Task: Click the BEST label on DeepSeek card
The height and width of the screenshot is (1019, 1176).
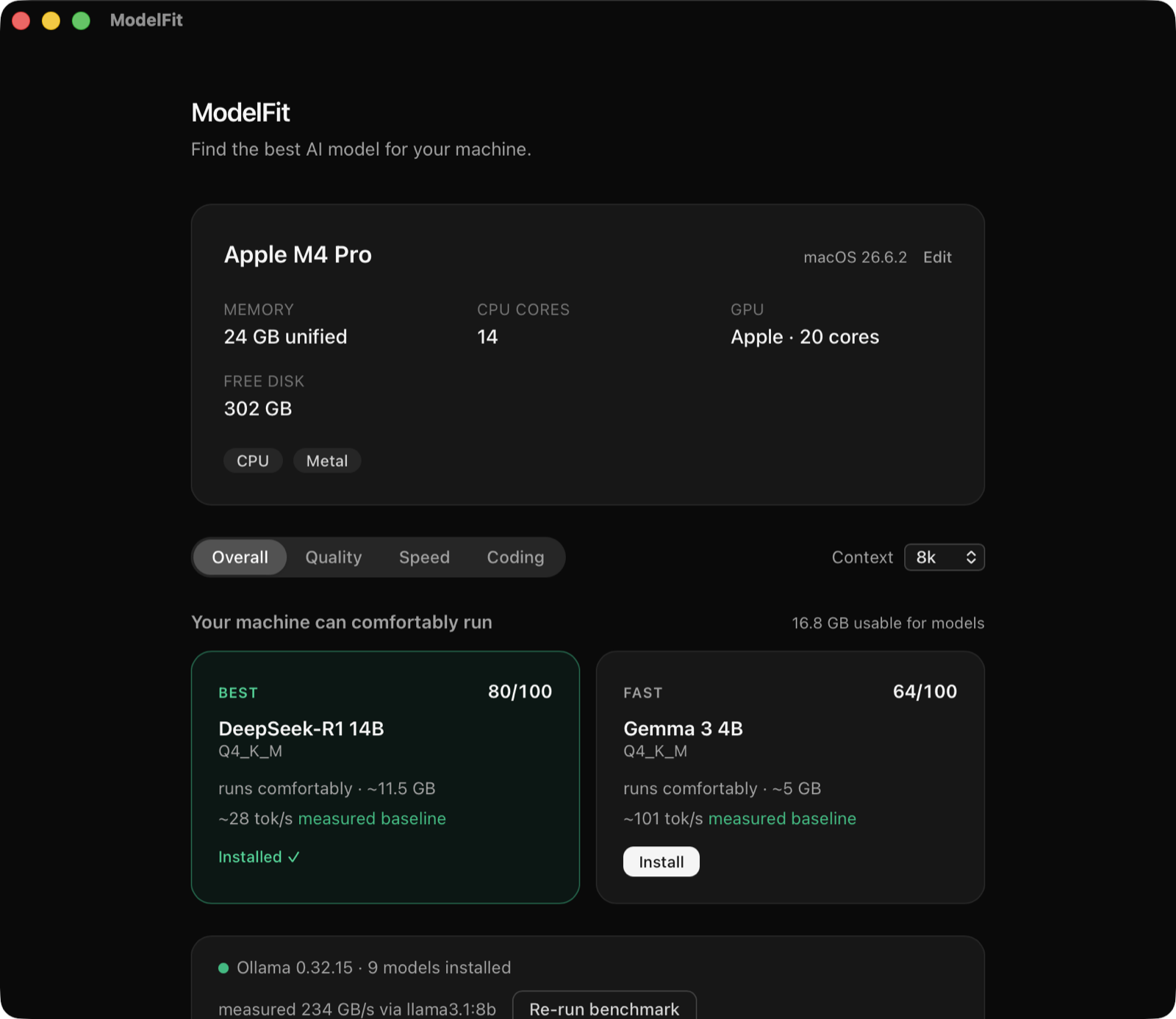Action: click(x=238, y=693)
